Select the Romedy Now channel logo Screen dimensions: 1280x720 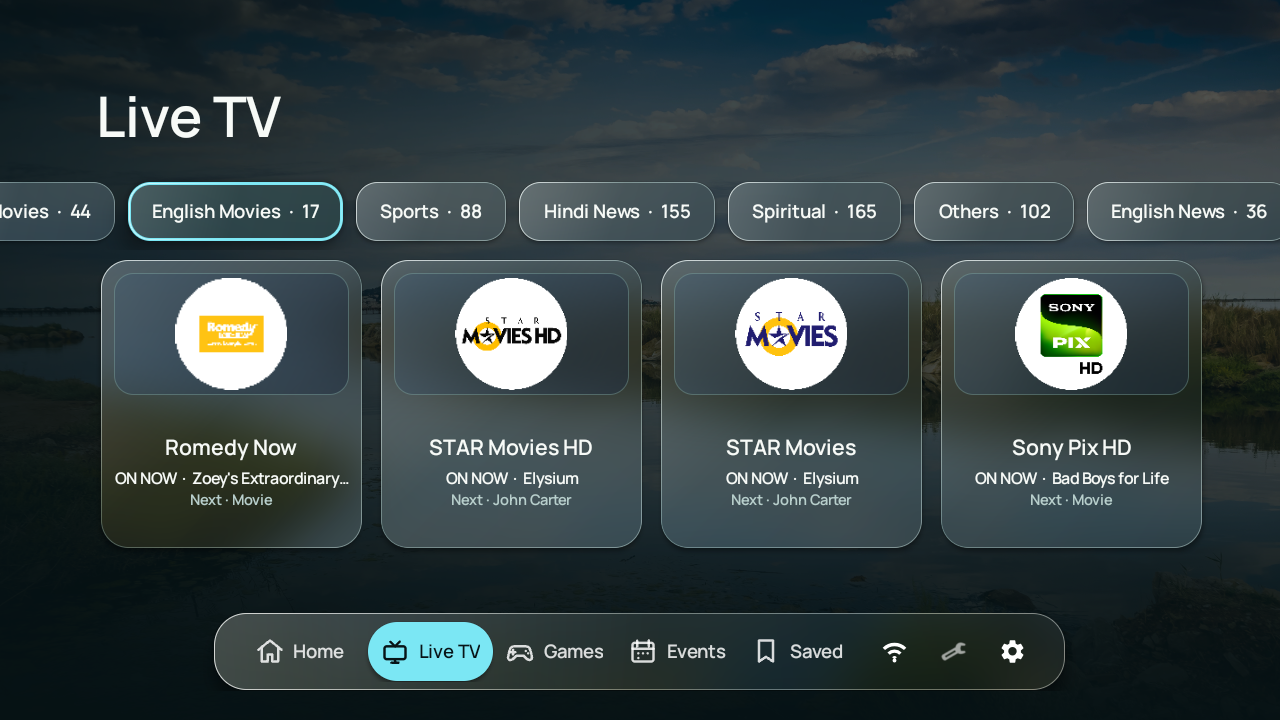click(231, 334)
